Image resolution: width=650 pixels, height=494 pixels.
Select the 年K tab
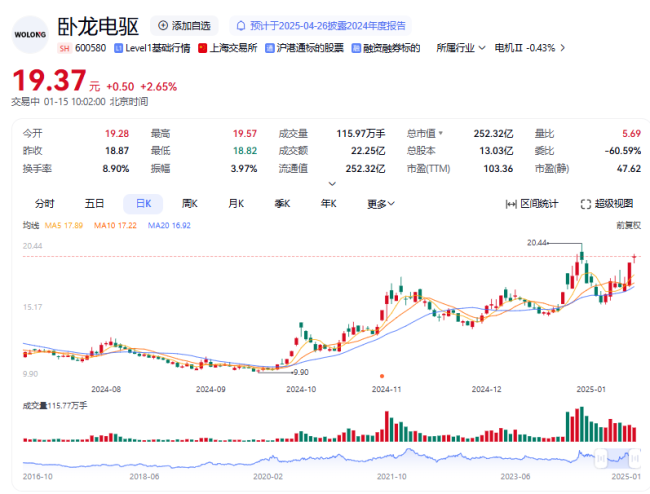[x=328, y=203]
